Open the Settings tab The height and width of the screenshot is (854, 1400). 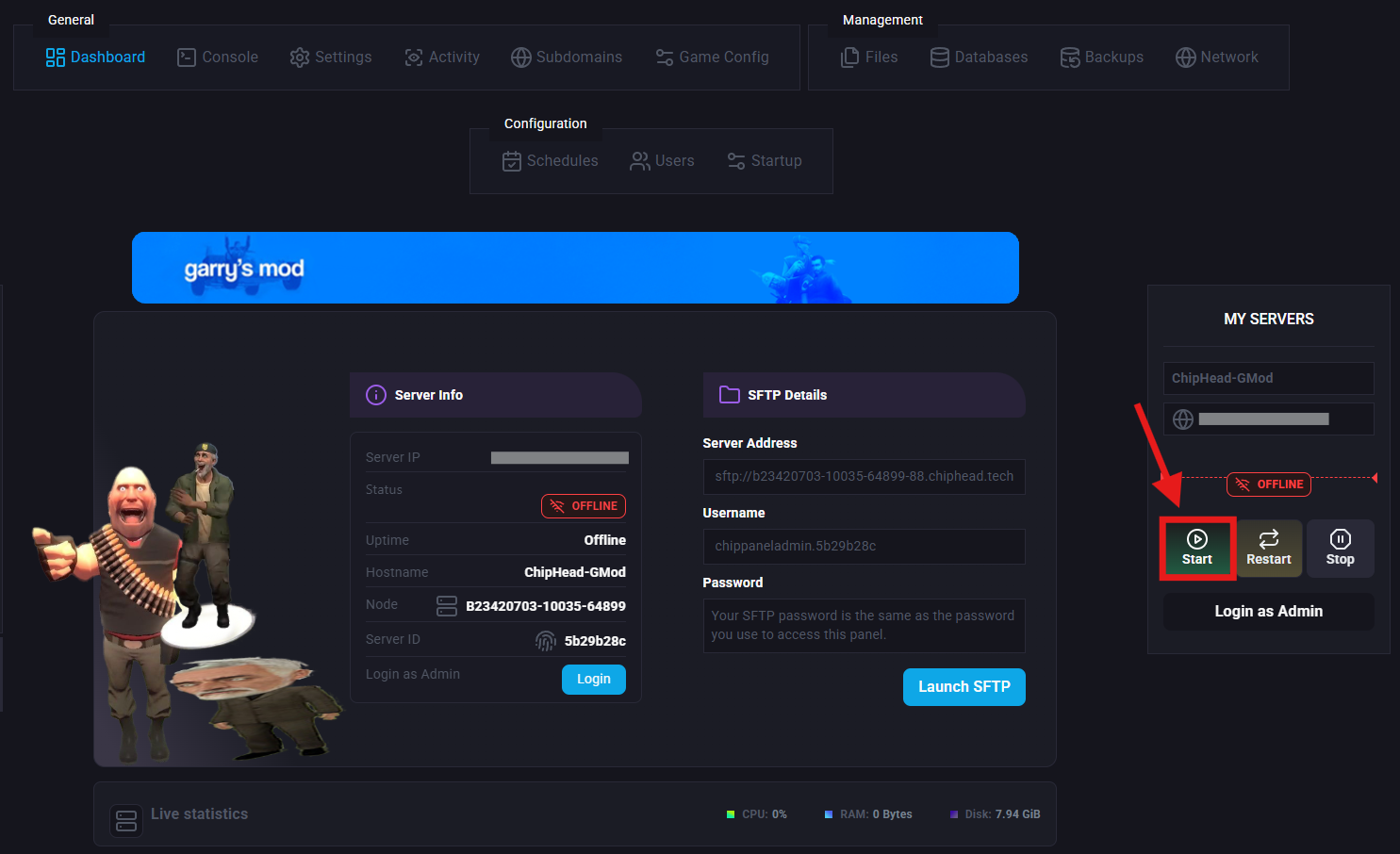[x=331, y=57]
